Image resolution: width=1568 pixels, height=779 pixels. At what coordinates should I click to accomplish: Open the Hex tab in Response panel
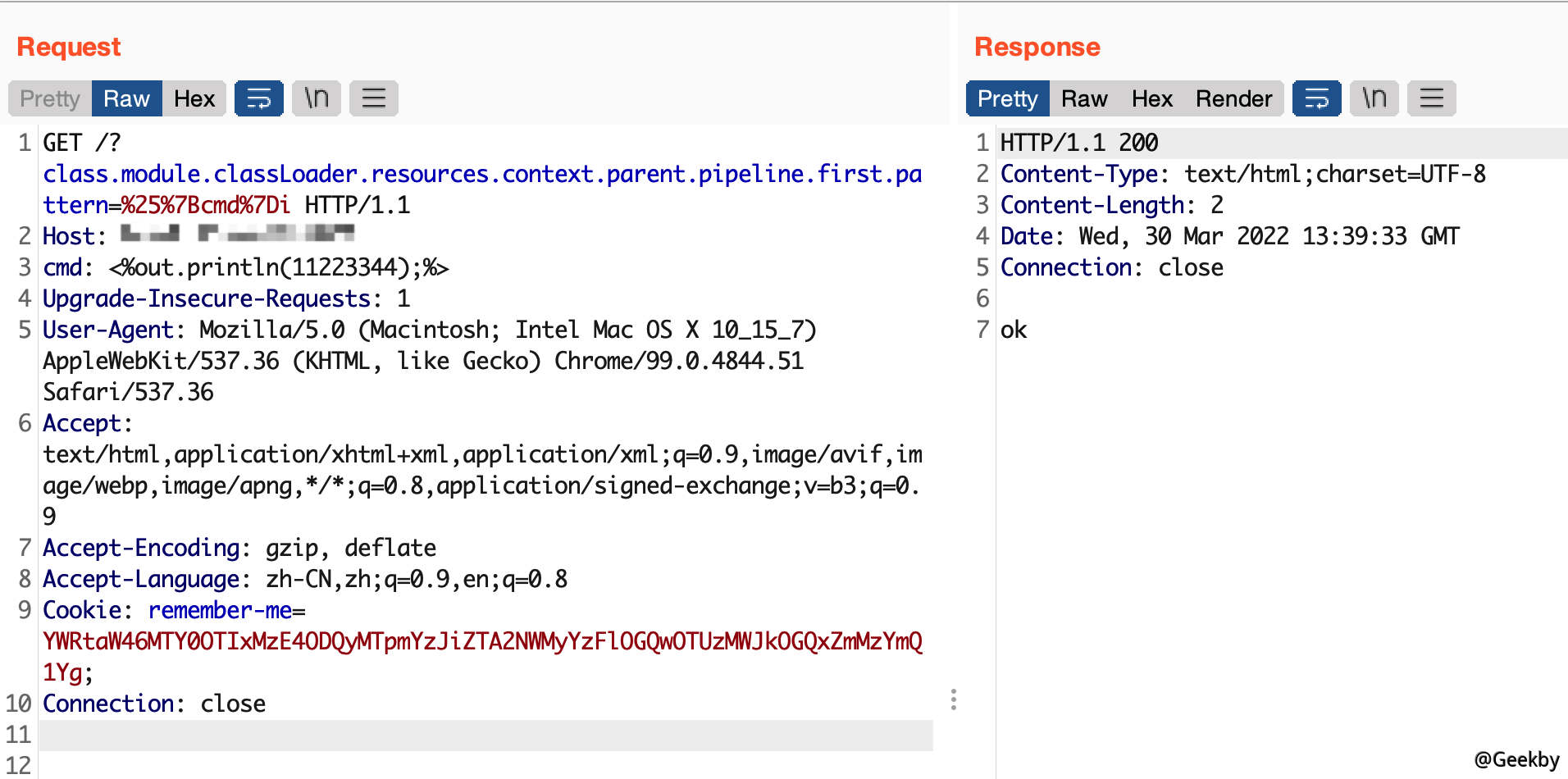point(1151,98)
